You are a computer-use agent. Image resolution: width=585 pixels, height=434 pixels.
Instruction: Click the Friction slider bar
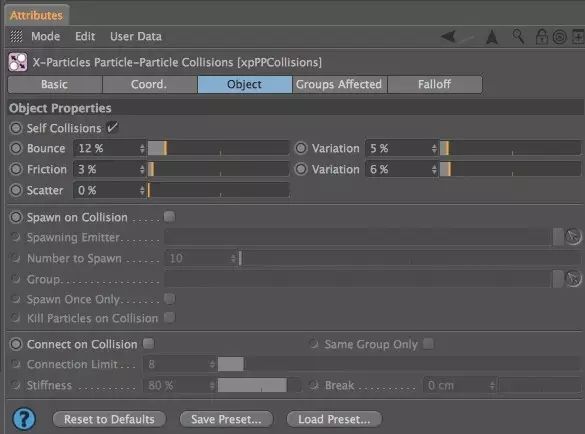(x=218, y=169)
